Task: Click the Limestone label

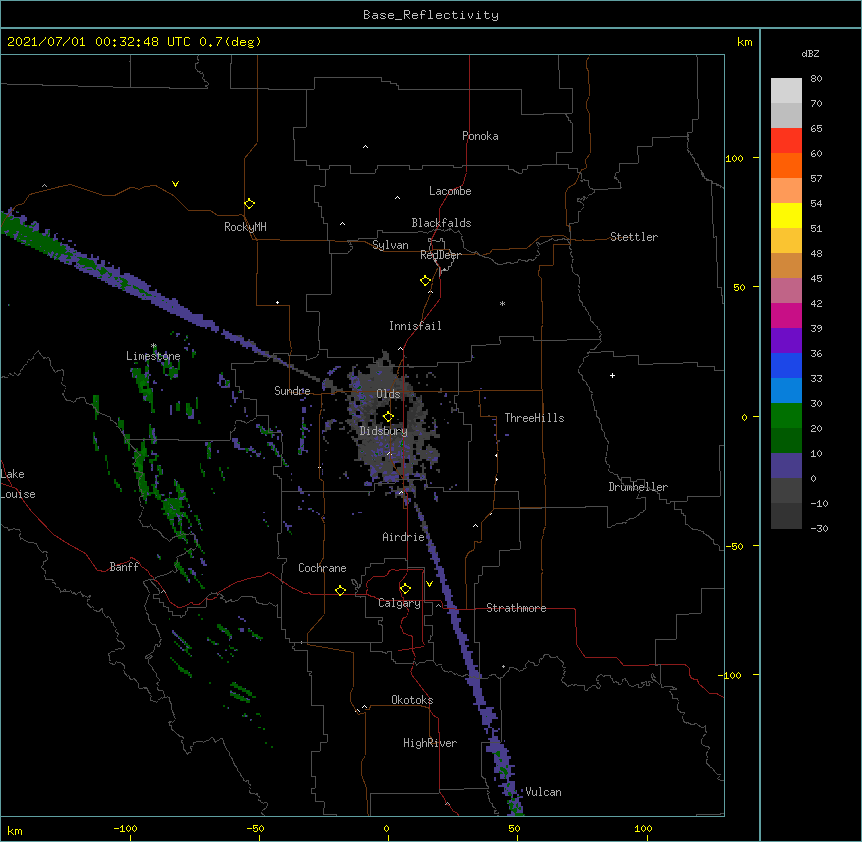Action: pyautogui.click(x=153, y=356)
